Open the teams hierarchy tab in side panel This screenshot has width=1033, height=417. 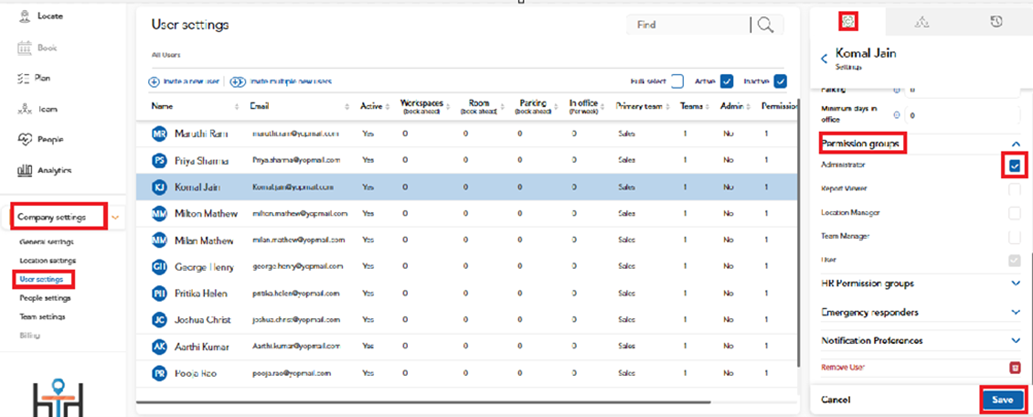[x=922, y=22]
